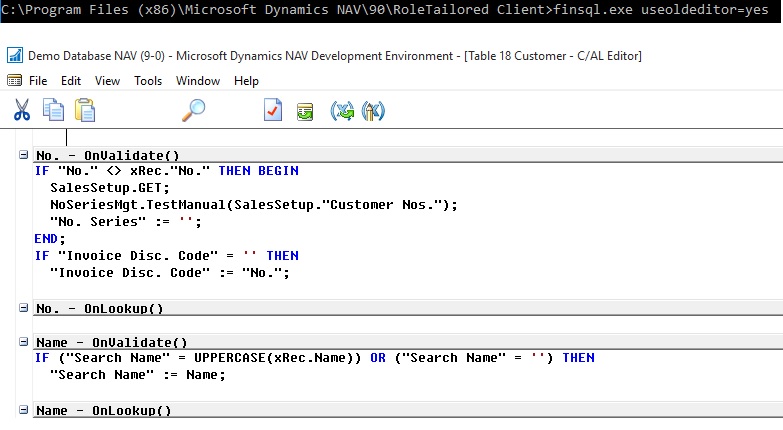The height and width of the screenshot is (430, 783).
Task: Open the File menu
Action: [38, 80]
